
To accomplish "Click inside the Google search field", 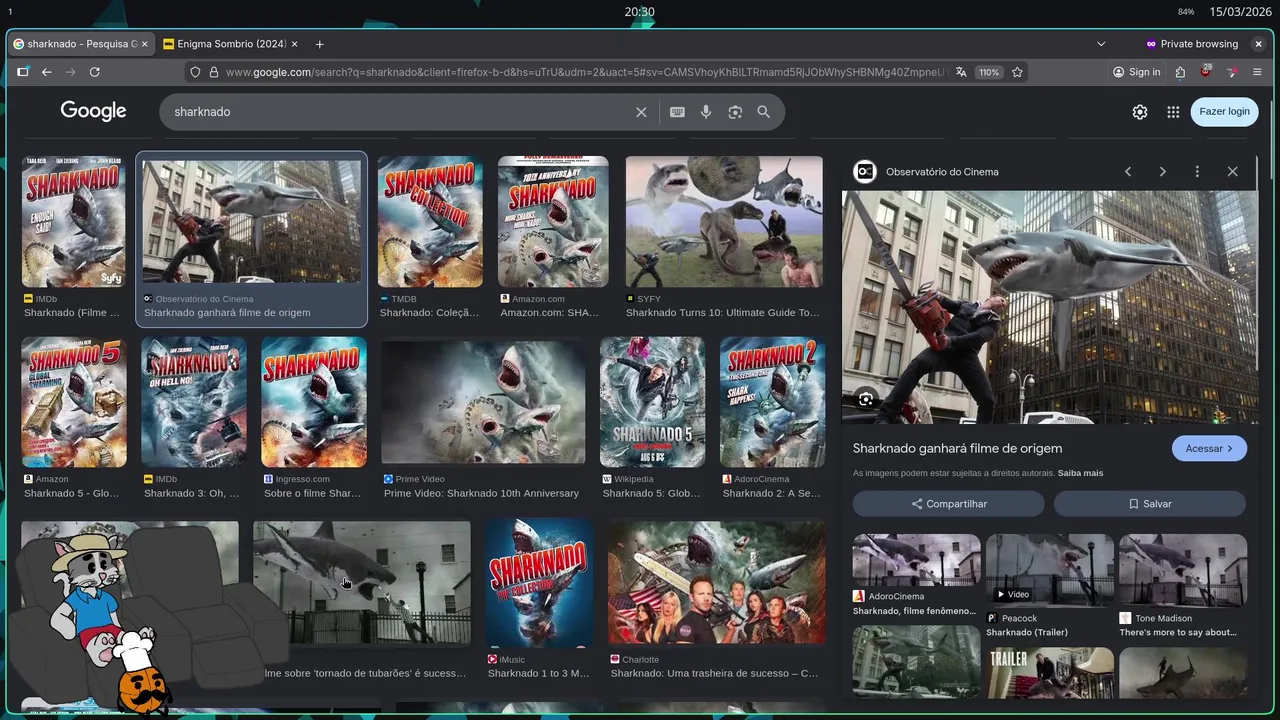I will tap(400, 112).
